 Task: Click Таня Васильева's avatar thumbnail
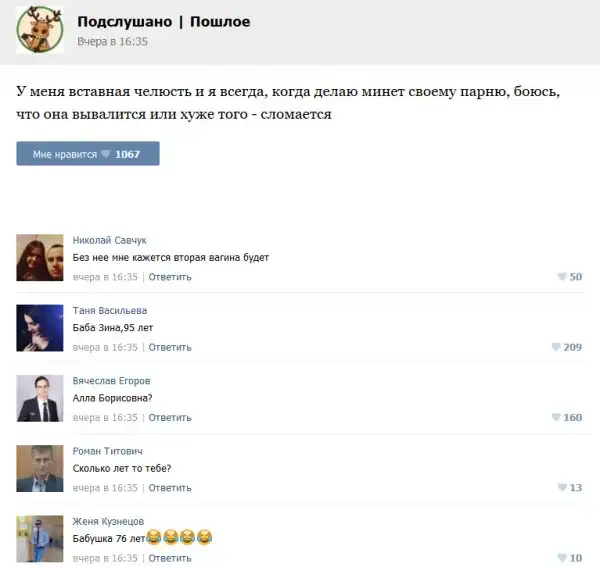pos(40,328)
